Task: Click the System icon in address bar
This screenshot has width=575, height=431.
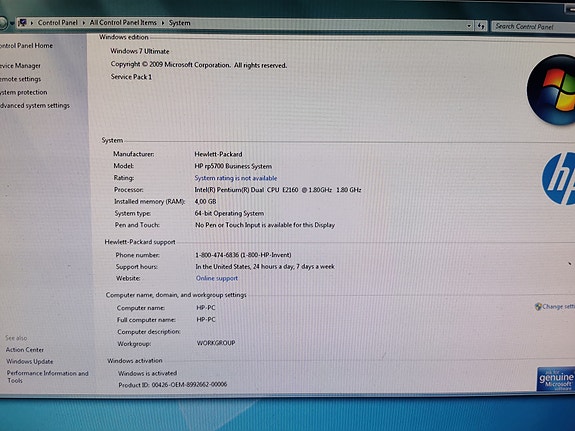Action: 22,23
